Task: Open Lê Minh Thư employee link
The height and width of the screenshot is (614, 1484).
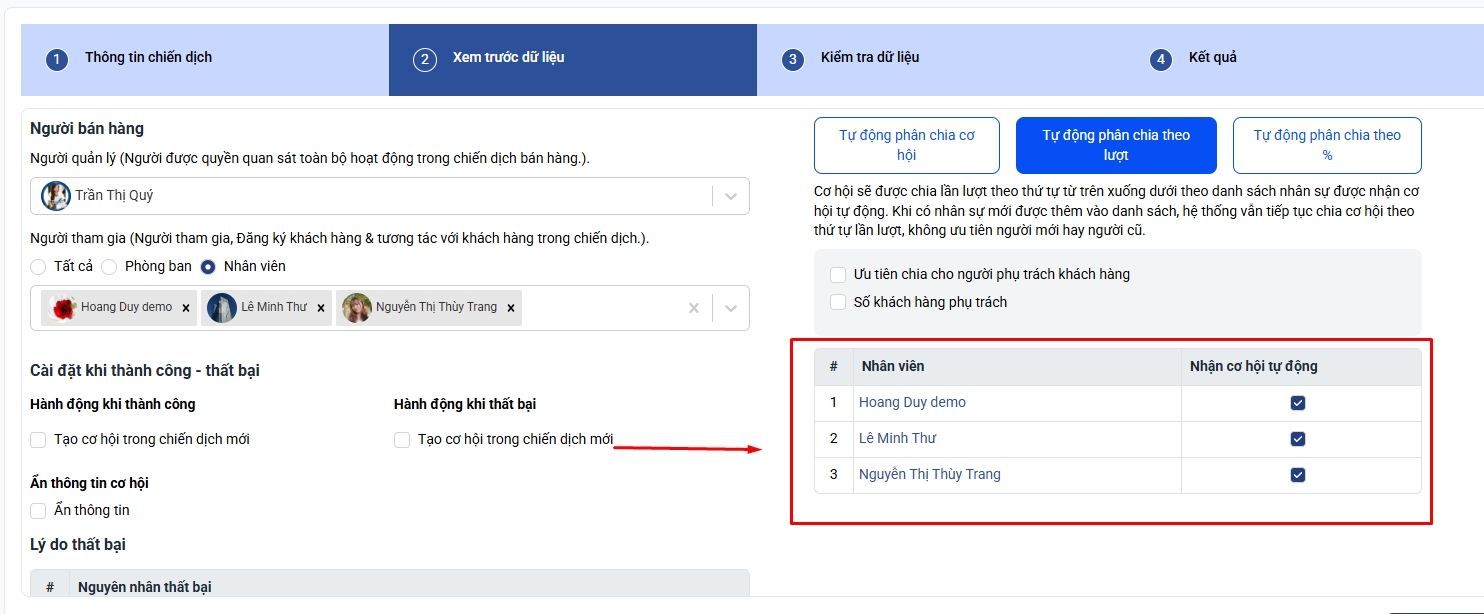Action: (x=897, y=438)
